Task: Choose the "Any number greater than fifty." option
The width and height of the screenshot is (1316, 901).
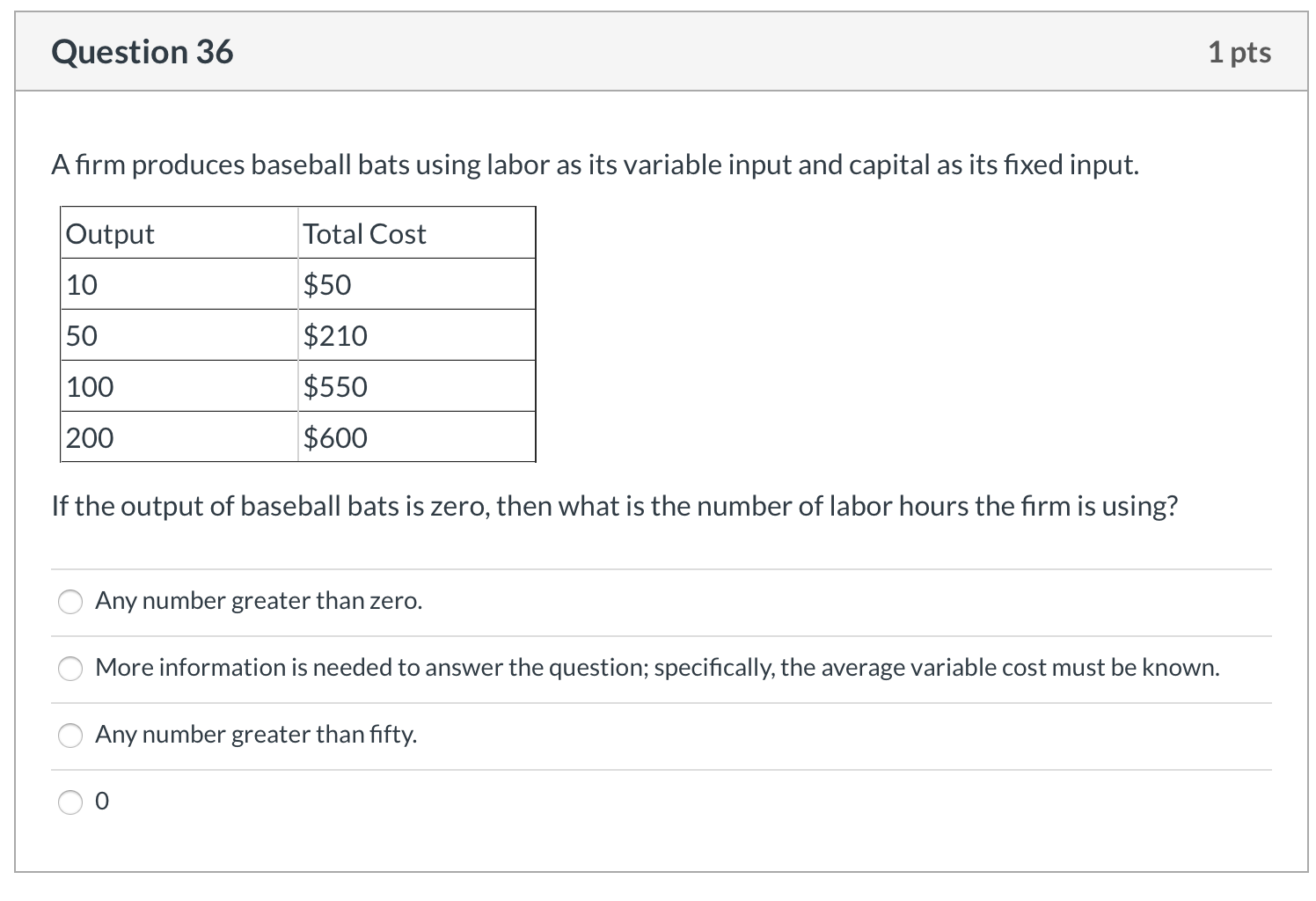Action: 70,735
